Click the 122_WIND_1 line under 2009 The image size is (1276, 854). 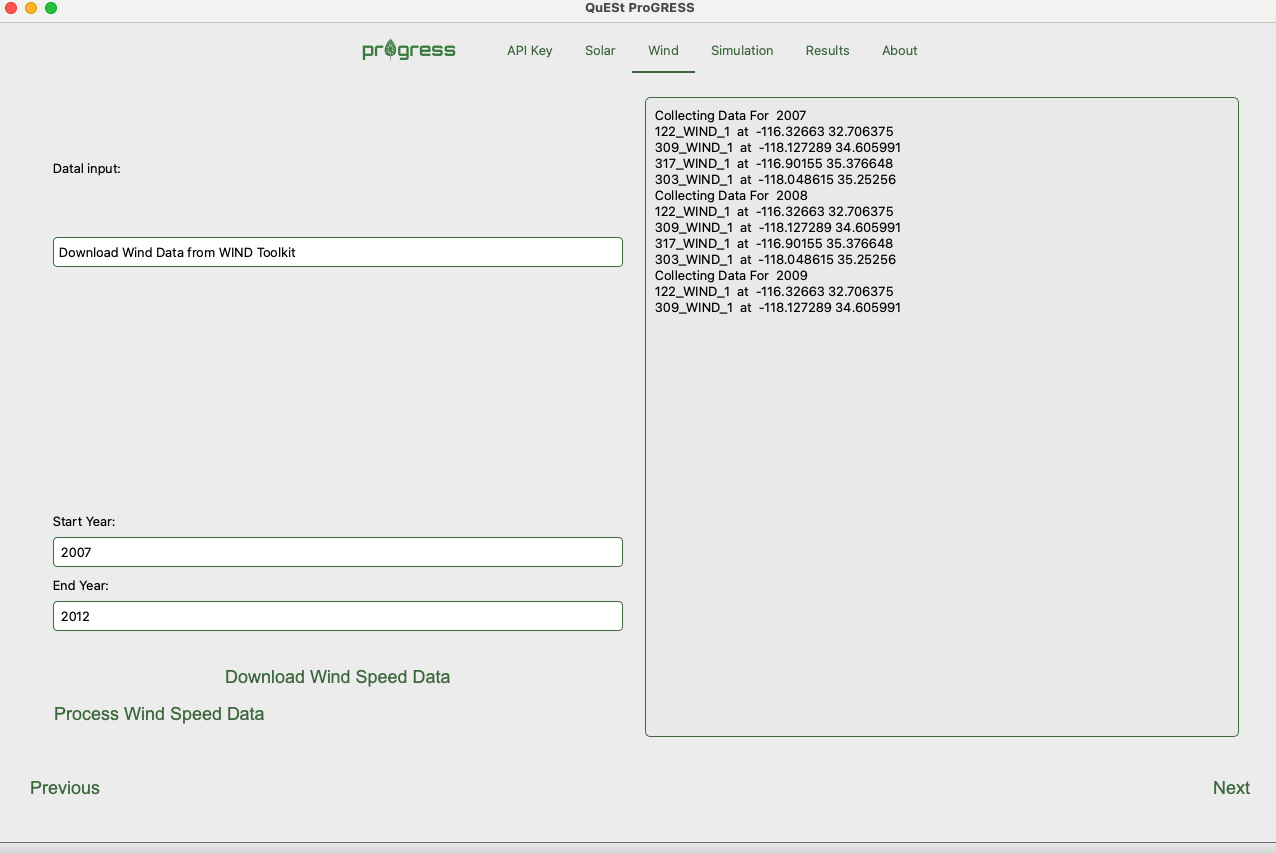(x=774, y=292)
